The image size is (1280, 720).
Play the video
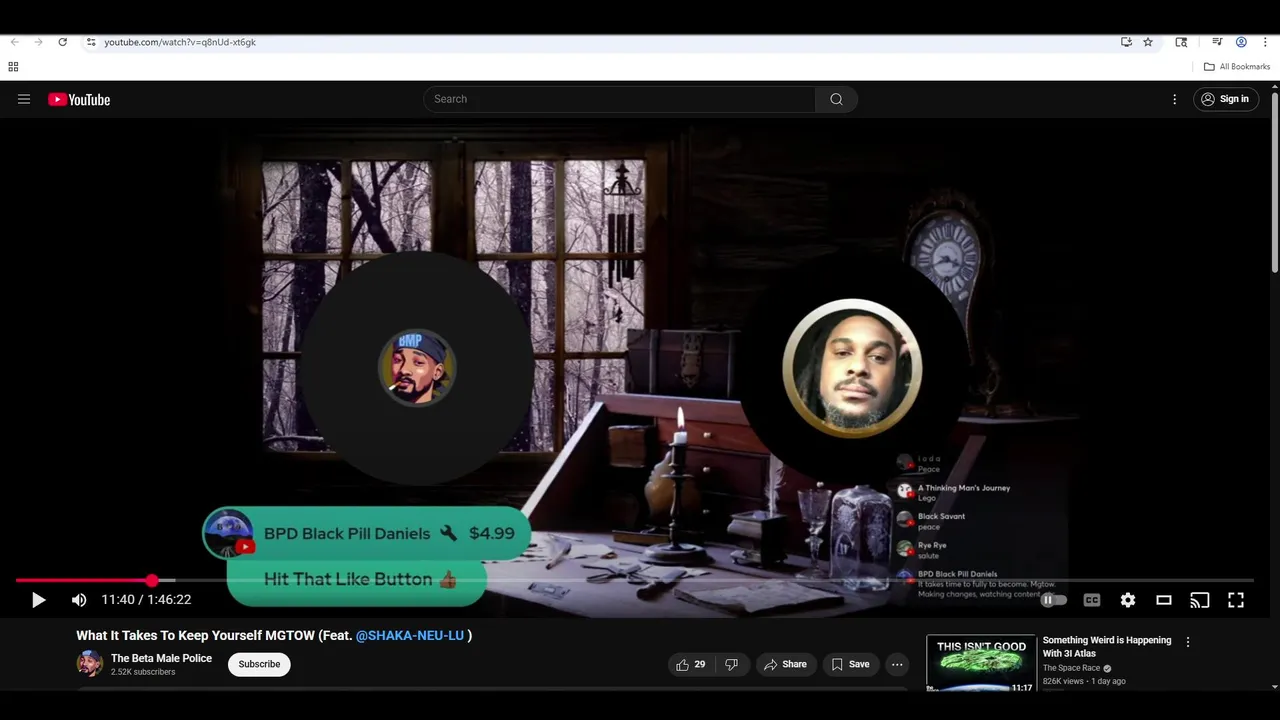tap(38, 600)
